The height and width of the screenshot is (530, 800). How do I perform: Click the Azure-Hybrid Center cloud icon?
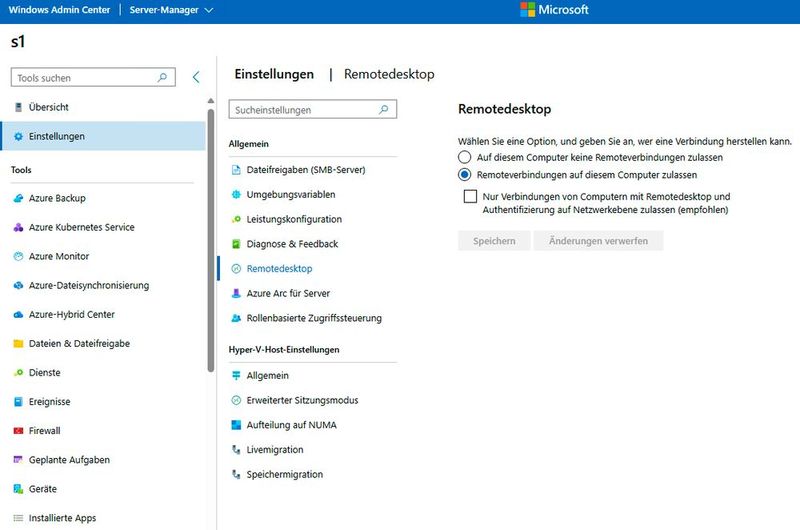click(x=18, y=314)
